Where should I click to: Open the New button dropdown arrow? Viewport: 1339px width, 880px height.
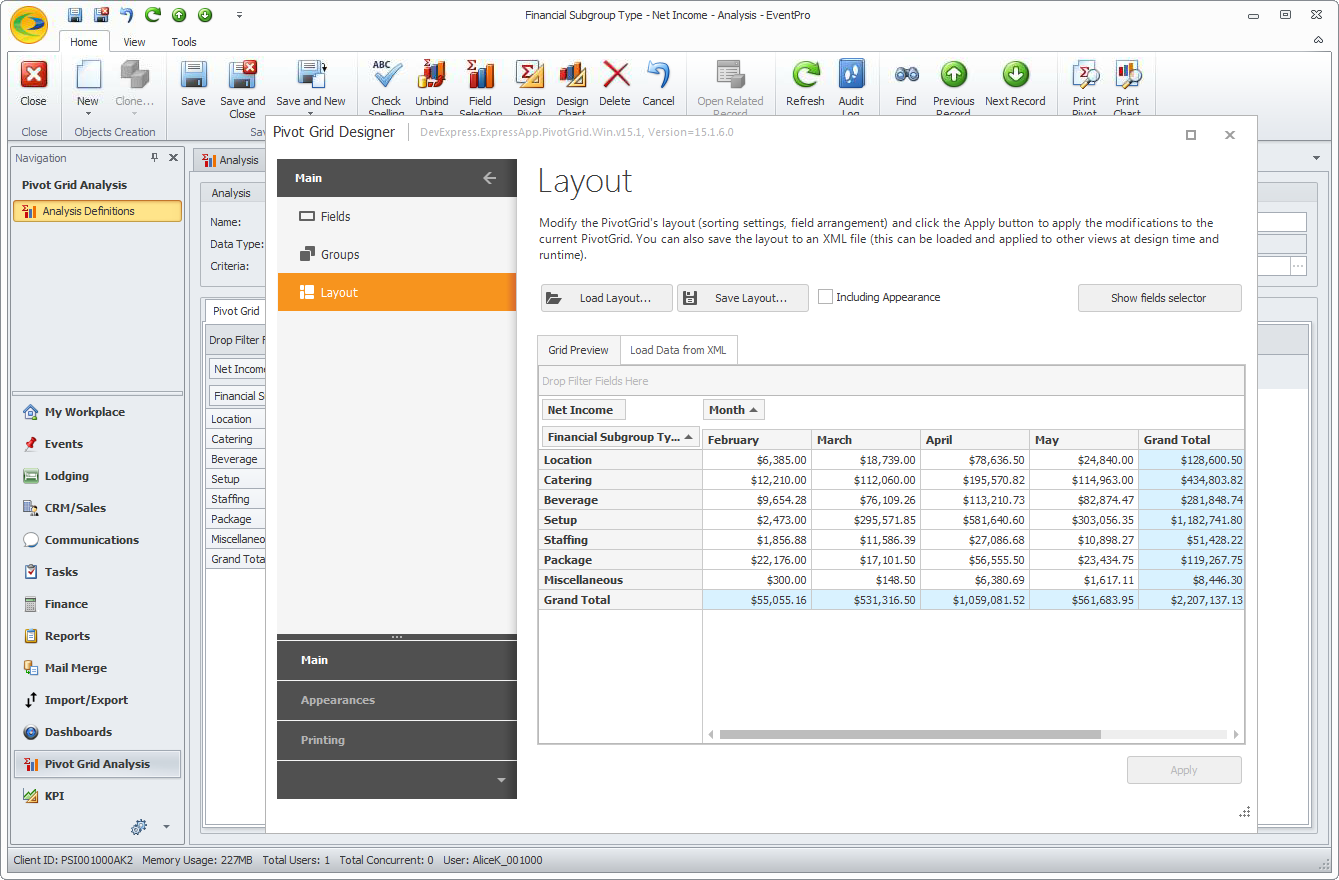coord(88,113)
